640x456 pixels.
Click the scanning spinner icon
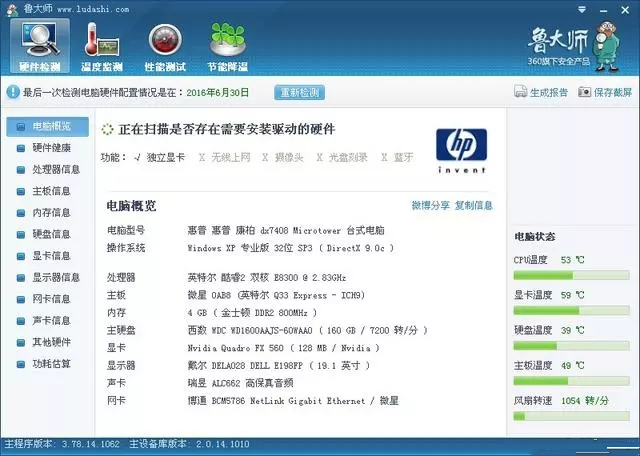107,129
